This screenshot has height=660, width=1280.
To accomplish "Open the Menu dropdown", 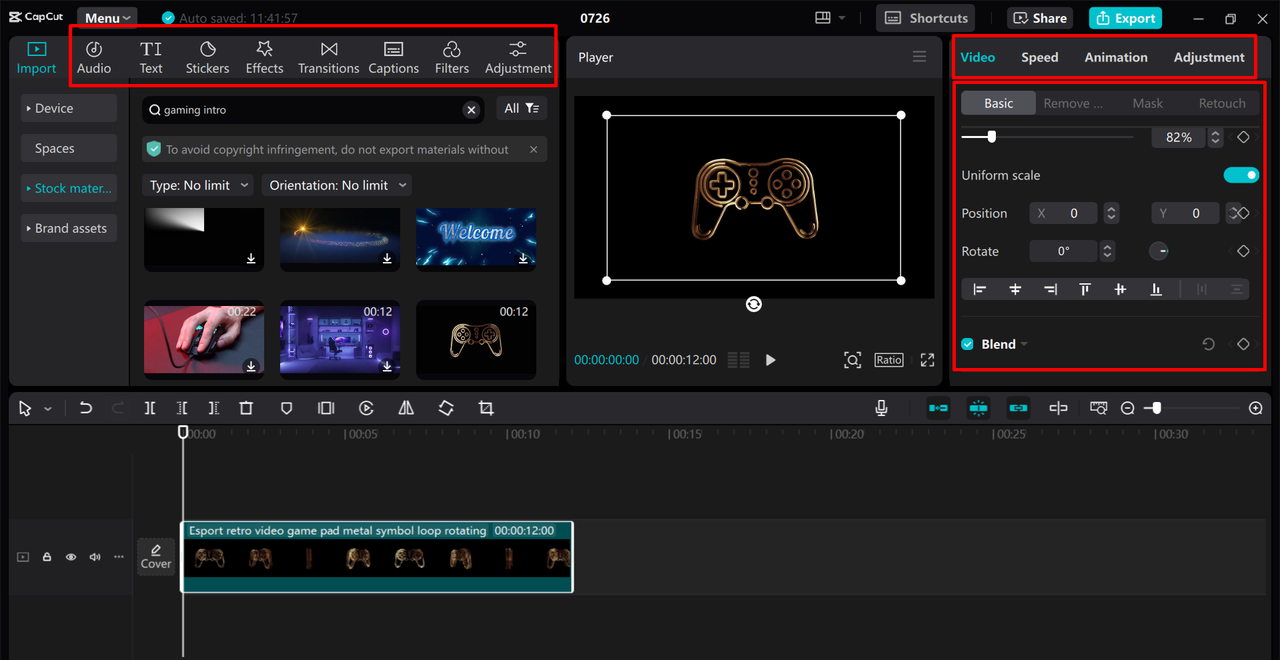I will coord(107,18).
